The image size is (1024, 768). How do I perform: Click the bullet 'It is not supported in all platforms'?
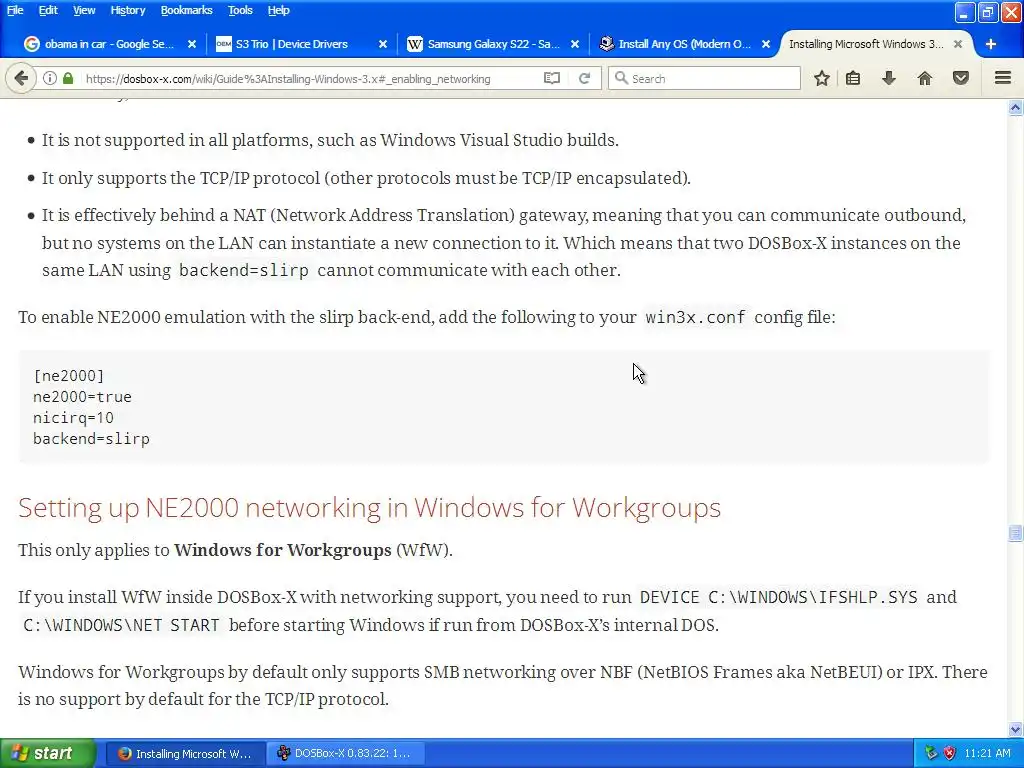[330, 140]
